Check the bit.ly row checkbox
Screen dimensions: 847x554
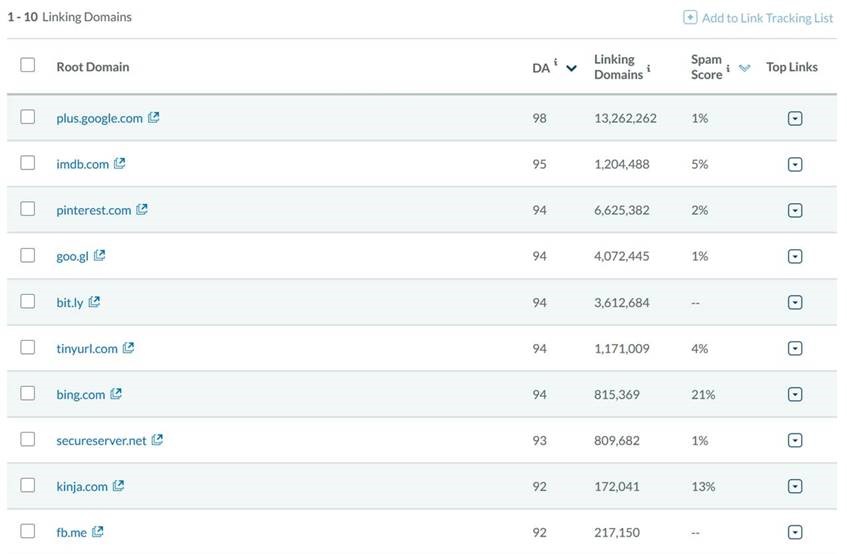coord(28,301)
